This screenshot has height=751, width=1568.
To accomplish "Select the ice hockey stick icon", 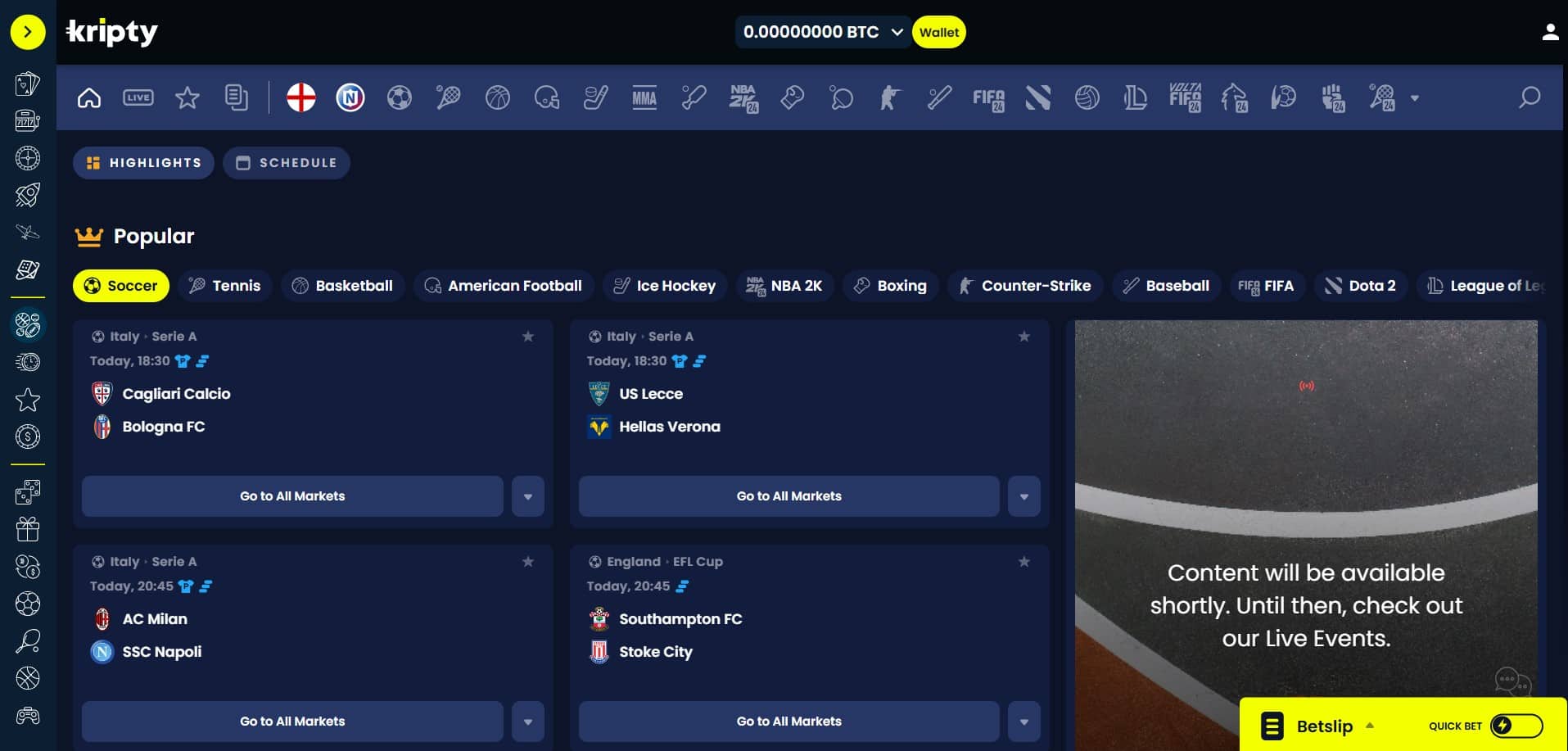I will coord(595,98).
